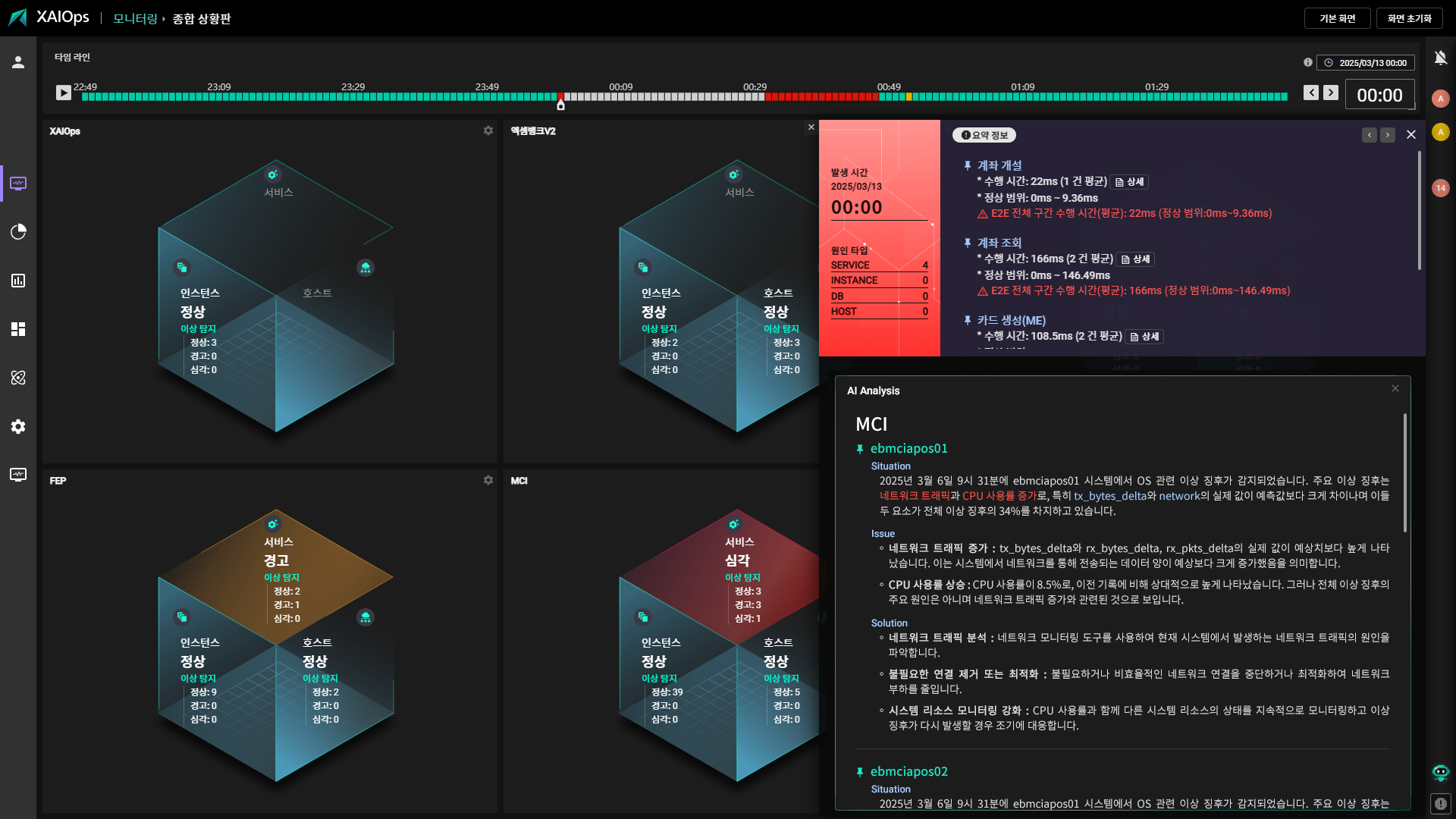Step timeline to next time interval

(1331, 93)
